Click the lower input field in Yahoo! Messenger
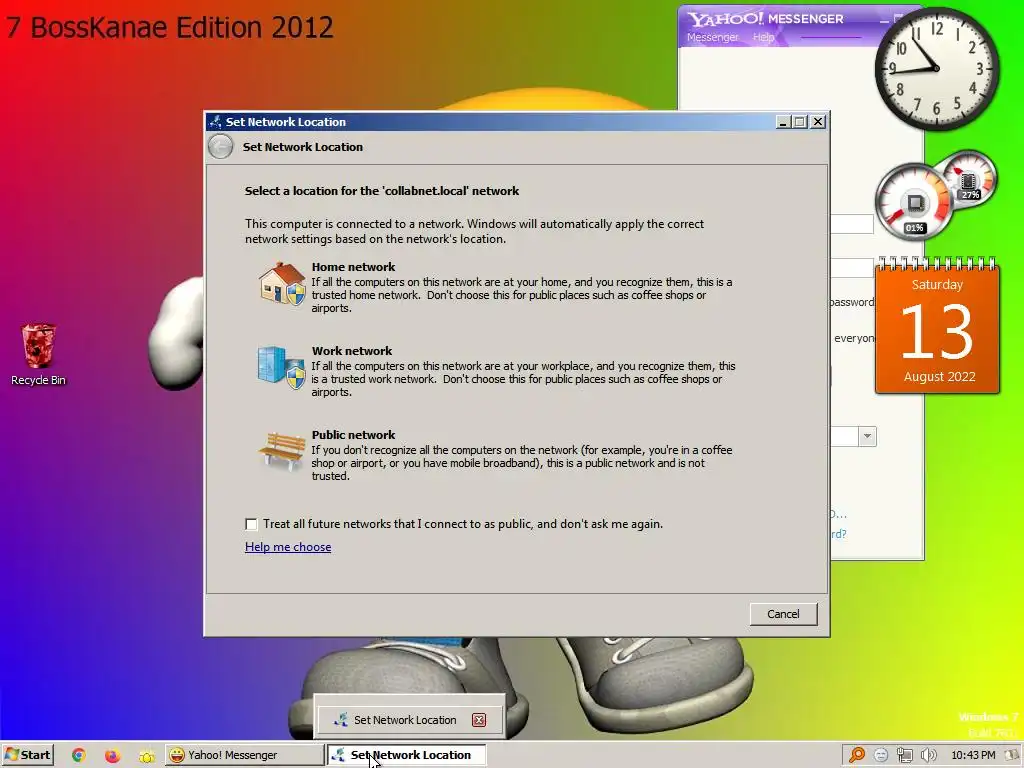The image size is (1024, 768). pos(852,268)
